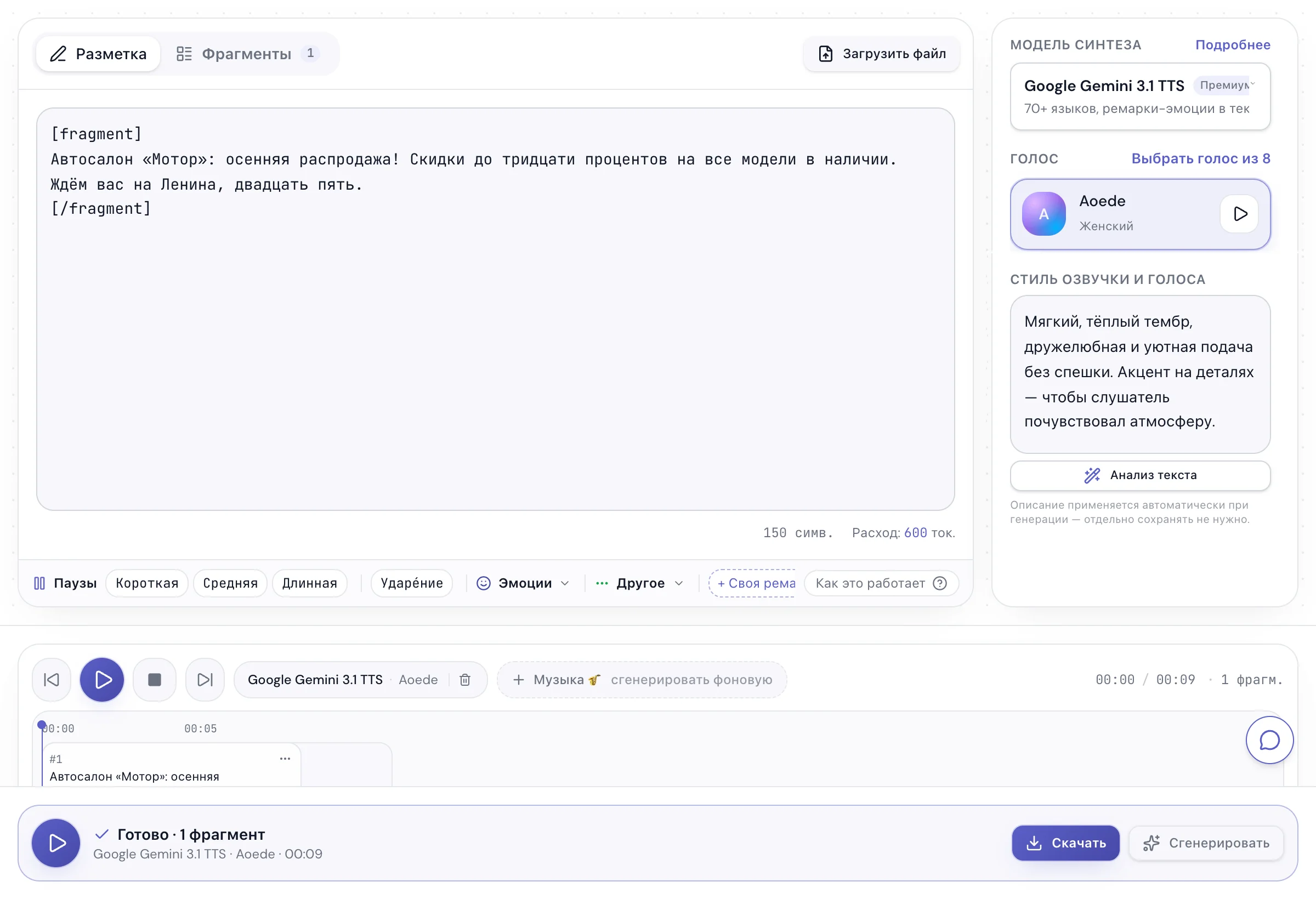Select fragment #1 Автосалон «Мотор» on timeline

(x=172, y=764)
